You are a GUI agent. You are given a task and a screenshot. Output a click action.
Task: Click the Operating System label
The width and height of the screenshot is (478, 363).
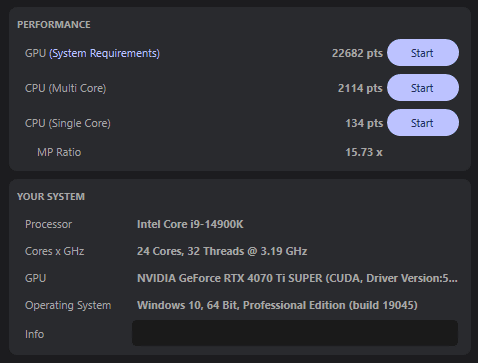coord(68,305)
